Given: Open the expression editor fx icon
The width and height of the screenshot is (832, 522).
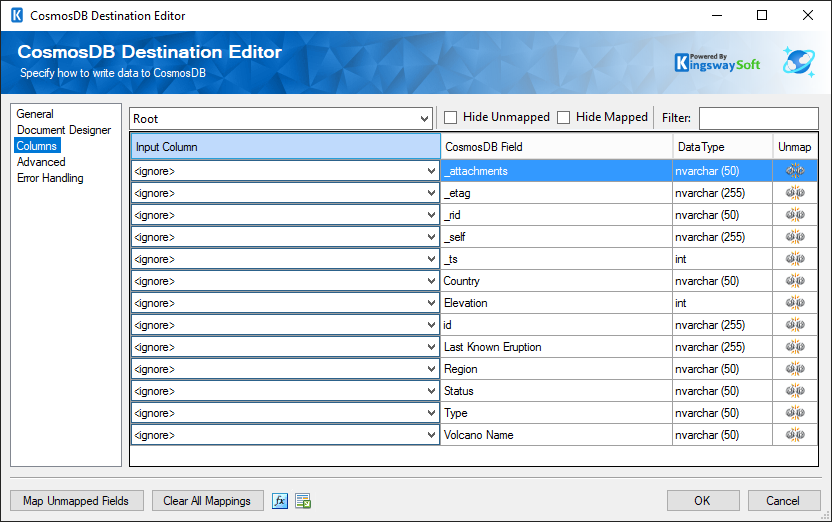Looking at the screenshot, I should pyautogui.click(x=280, y=500).
